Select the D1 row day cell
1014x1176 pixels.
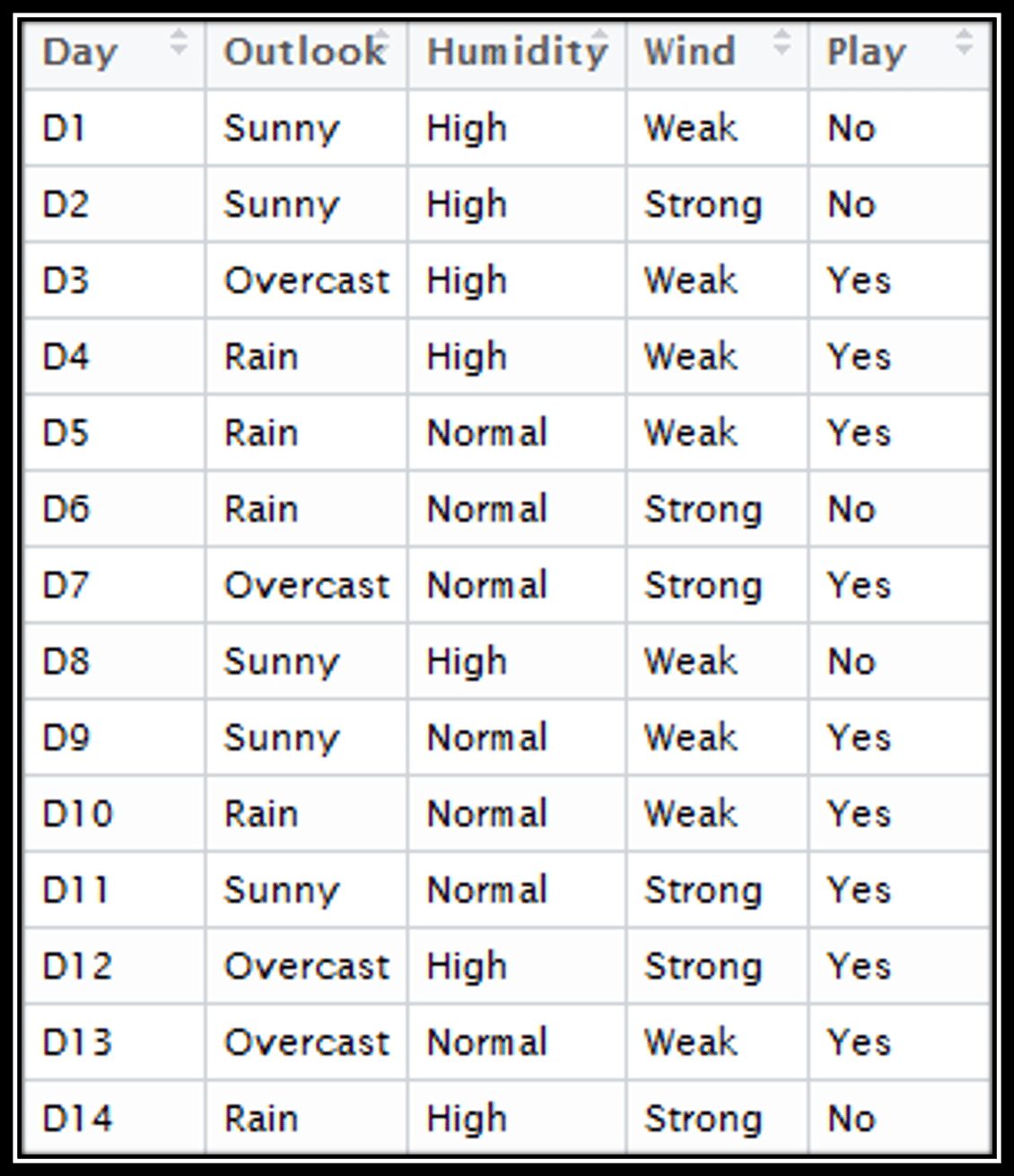click(65, 128)
